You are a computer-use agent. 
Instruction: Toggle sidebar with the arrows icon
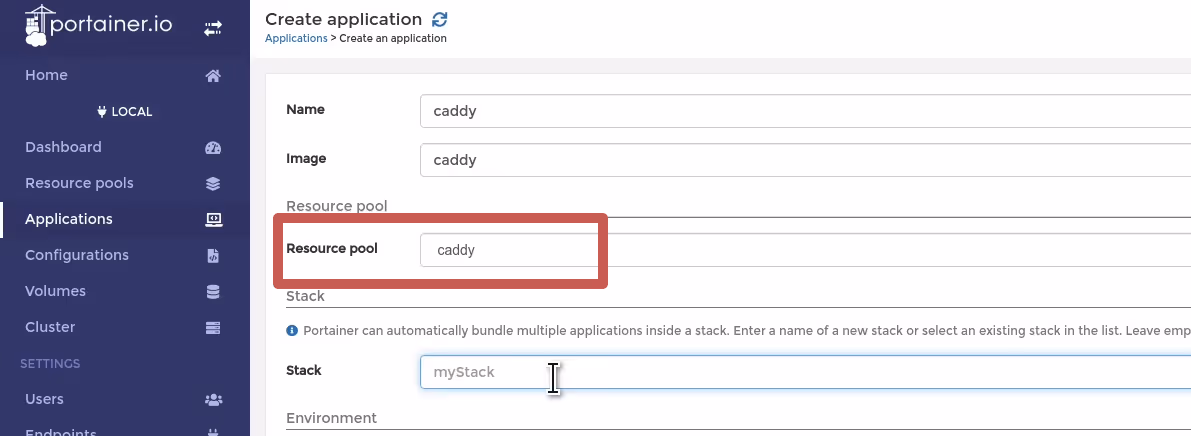(213, 29)
